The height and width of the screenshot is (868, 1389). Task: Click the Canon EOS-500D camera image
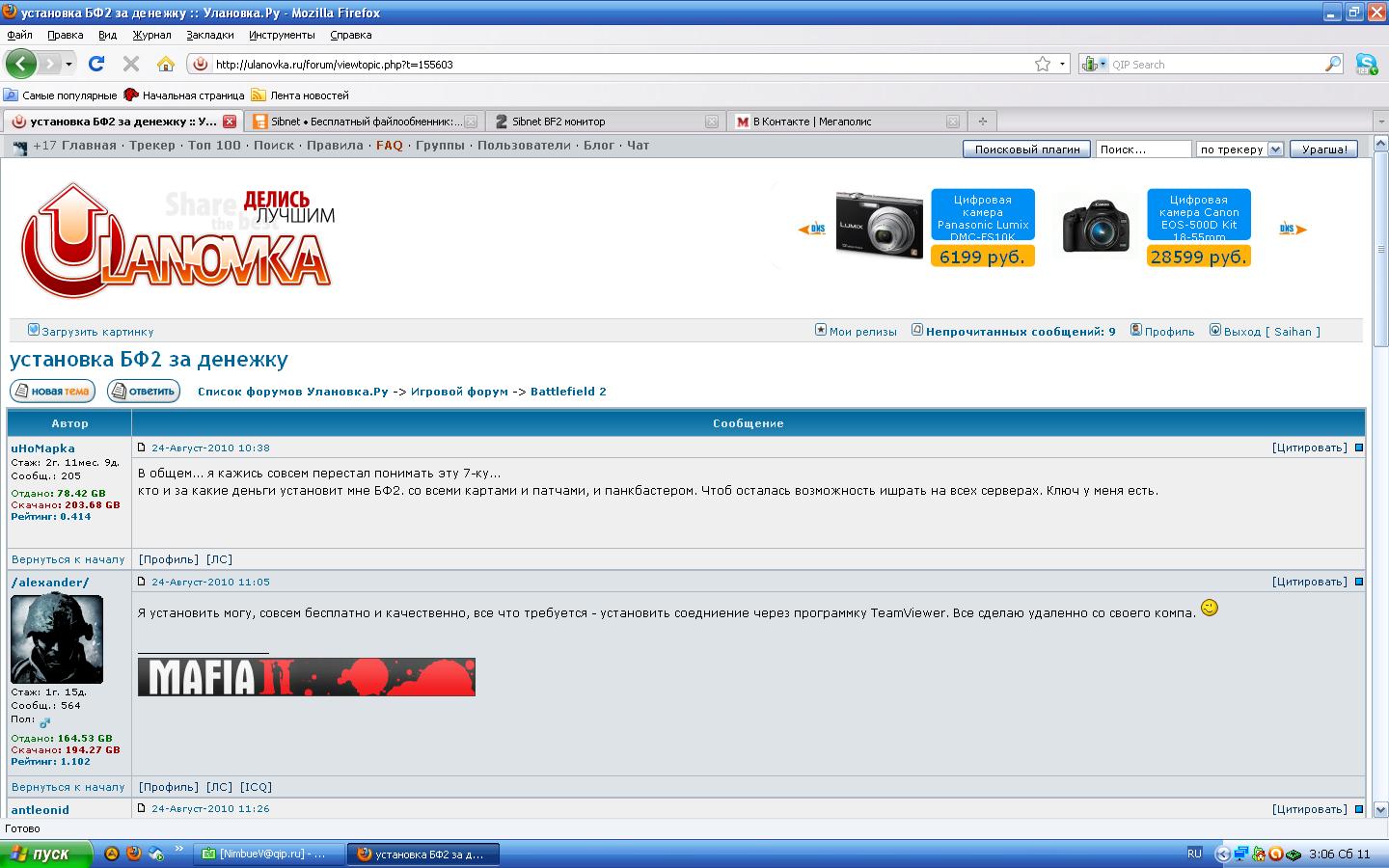click(1095, 228)
